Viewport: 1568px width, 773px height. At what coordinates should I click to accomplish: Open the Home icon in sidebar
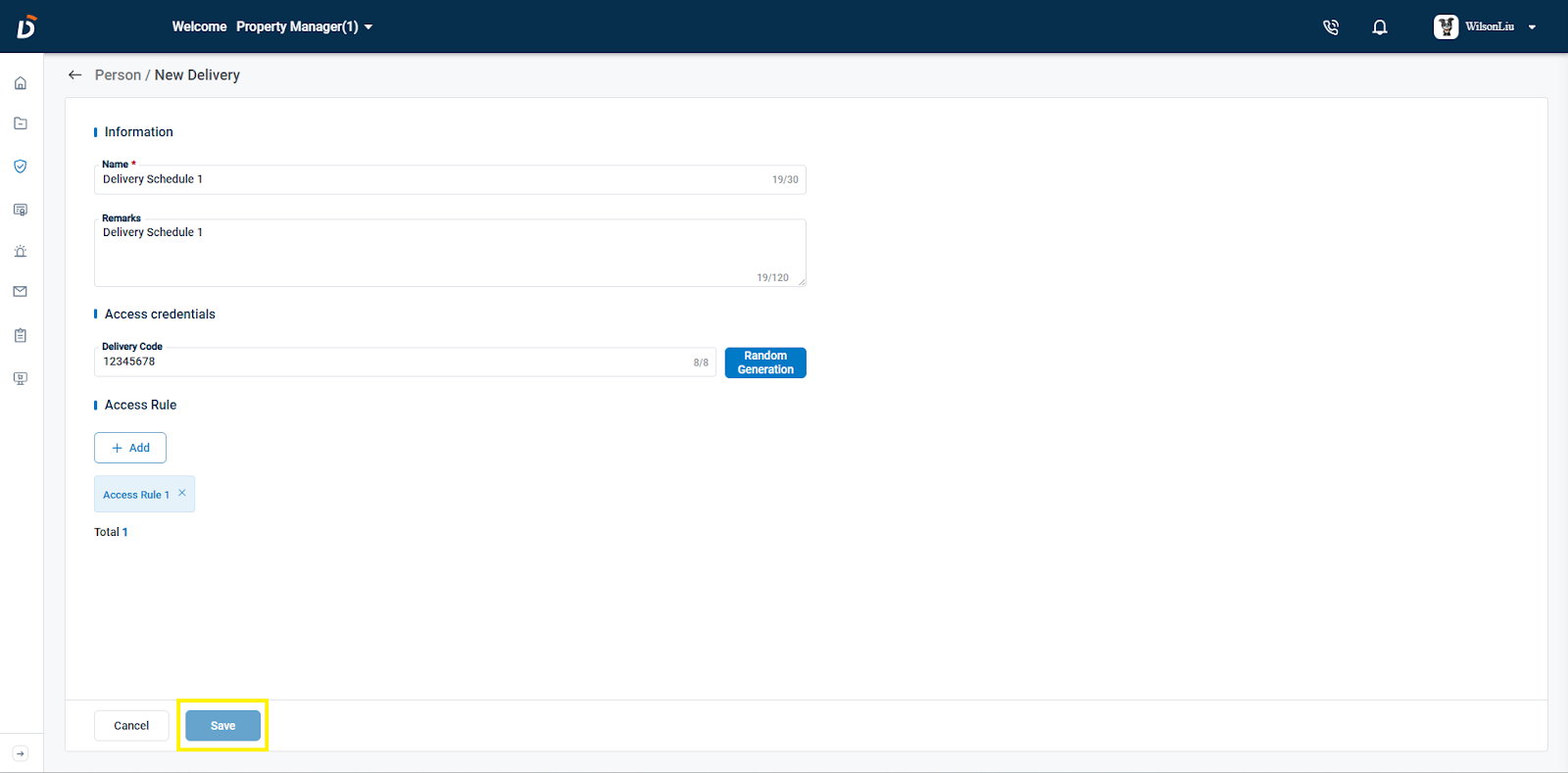pos(21,83)
